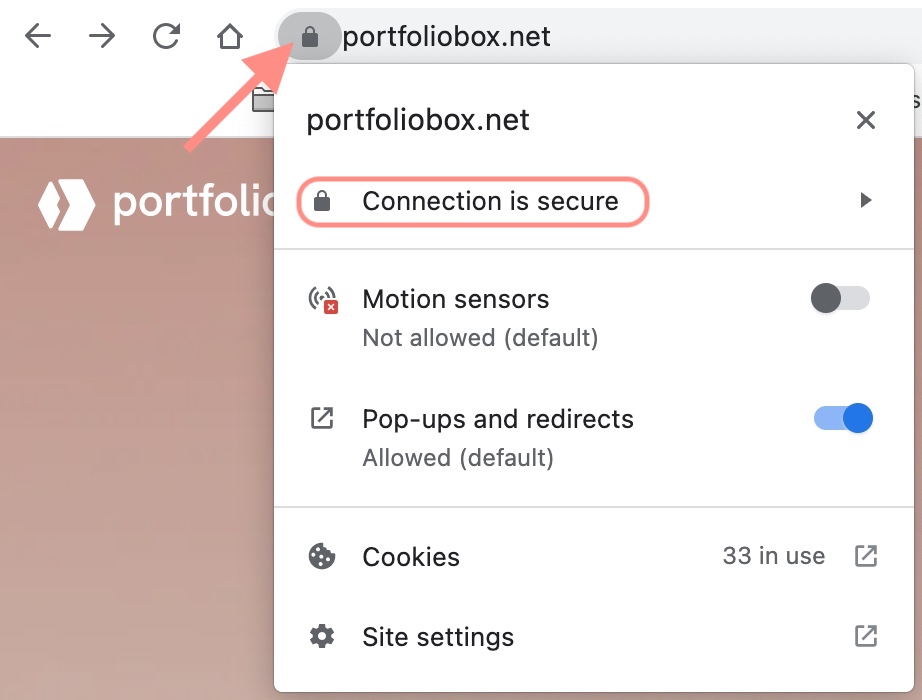Click the portfoliobox.net address bar text
Screen dimensions: 922x700
click(x=447, y=38)
